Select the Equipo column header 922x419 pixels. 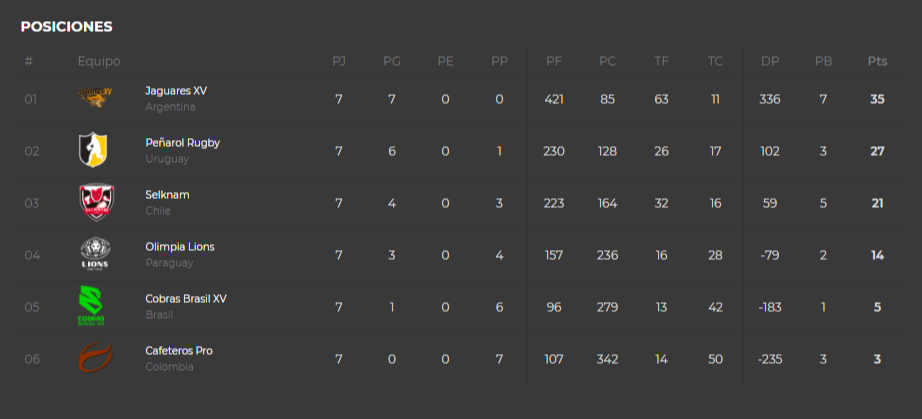[x=99, y=61]
